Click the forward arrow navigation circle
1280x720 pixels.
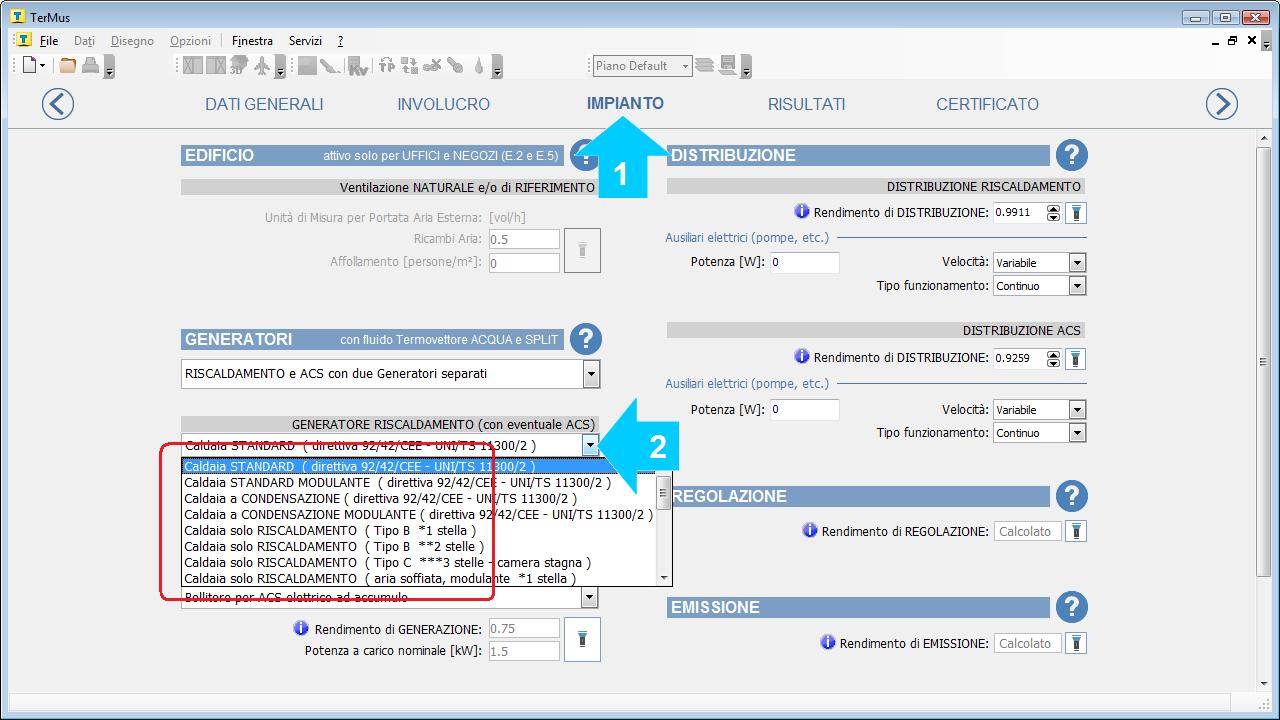(1221, 104)
